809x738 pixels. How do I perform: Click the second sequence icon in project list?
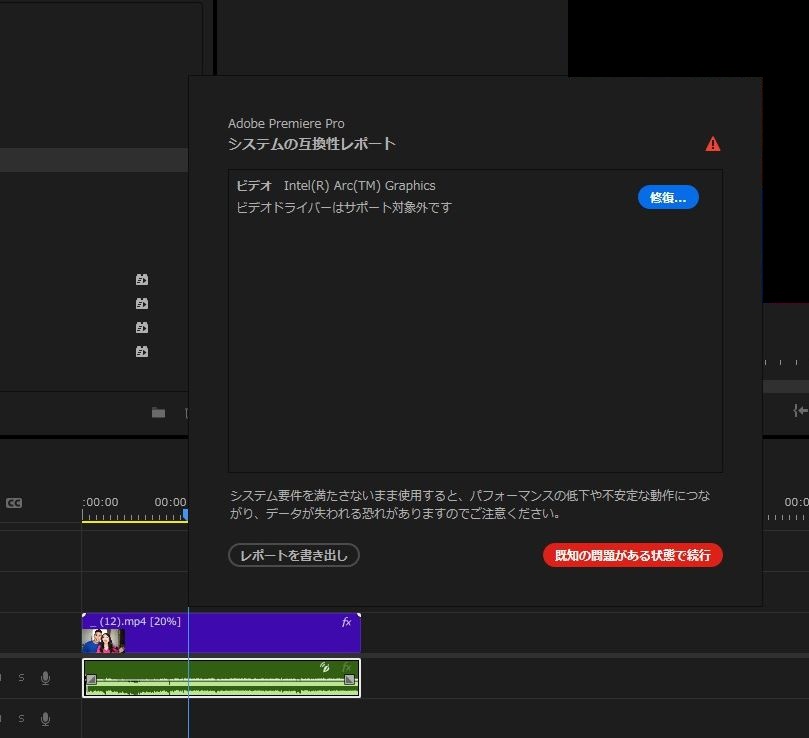[142, 304]
